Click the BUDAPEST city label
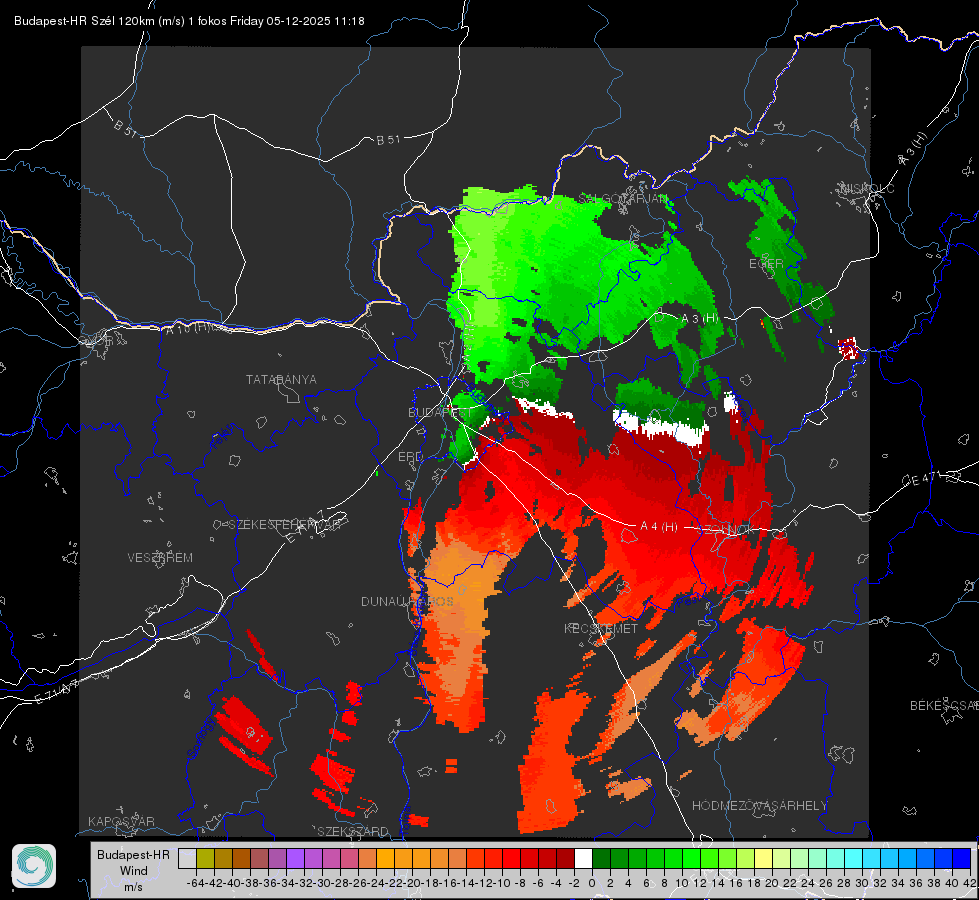Viewport: 979px width, 900px height. coord(440,412)
